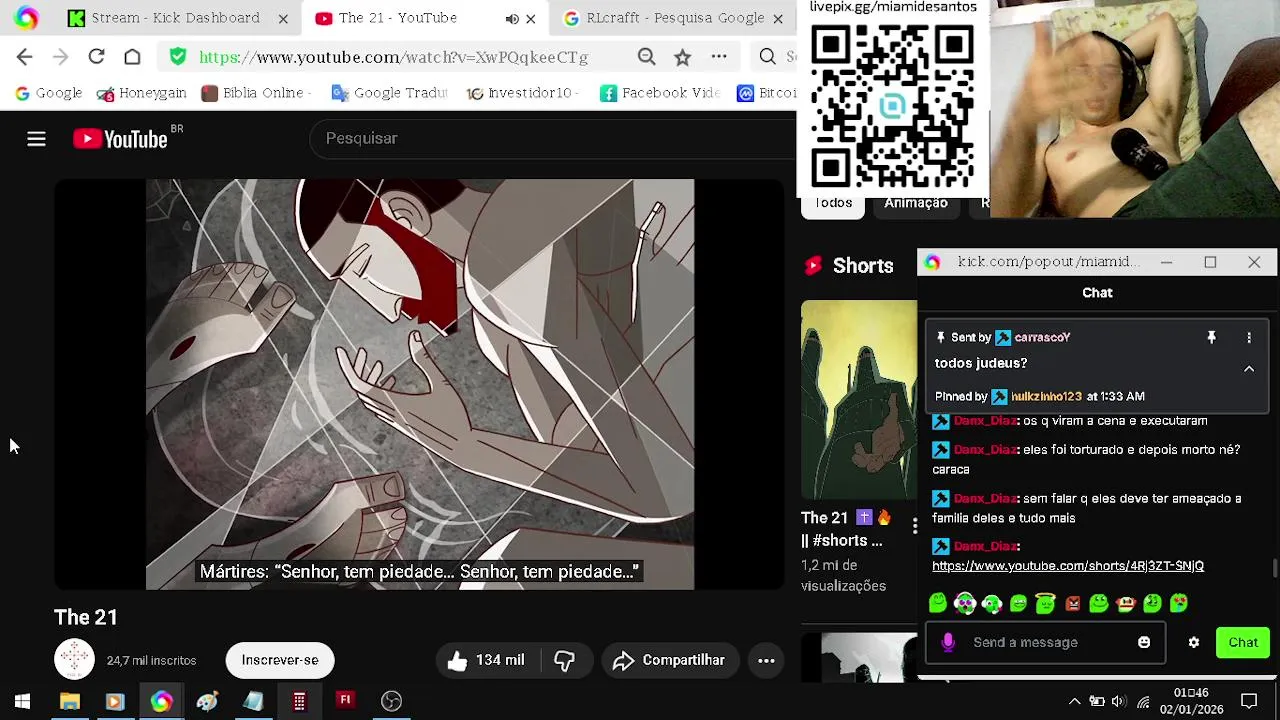Image resolution: width=1280 pixels, height=720 pixels.
Task: Mute the audio on the YouTube tab
Action: click(512, 18)
